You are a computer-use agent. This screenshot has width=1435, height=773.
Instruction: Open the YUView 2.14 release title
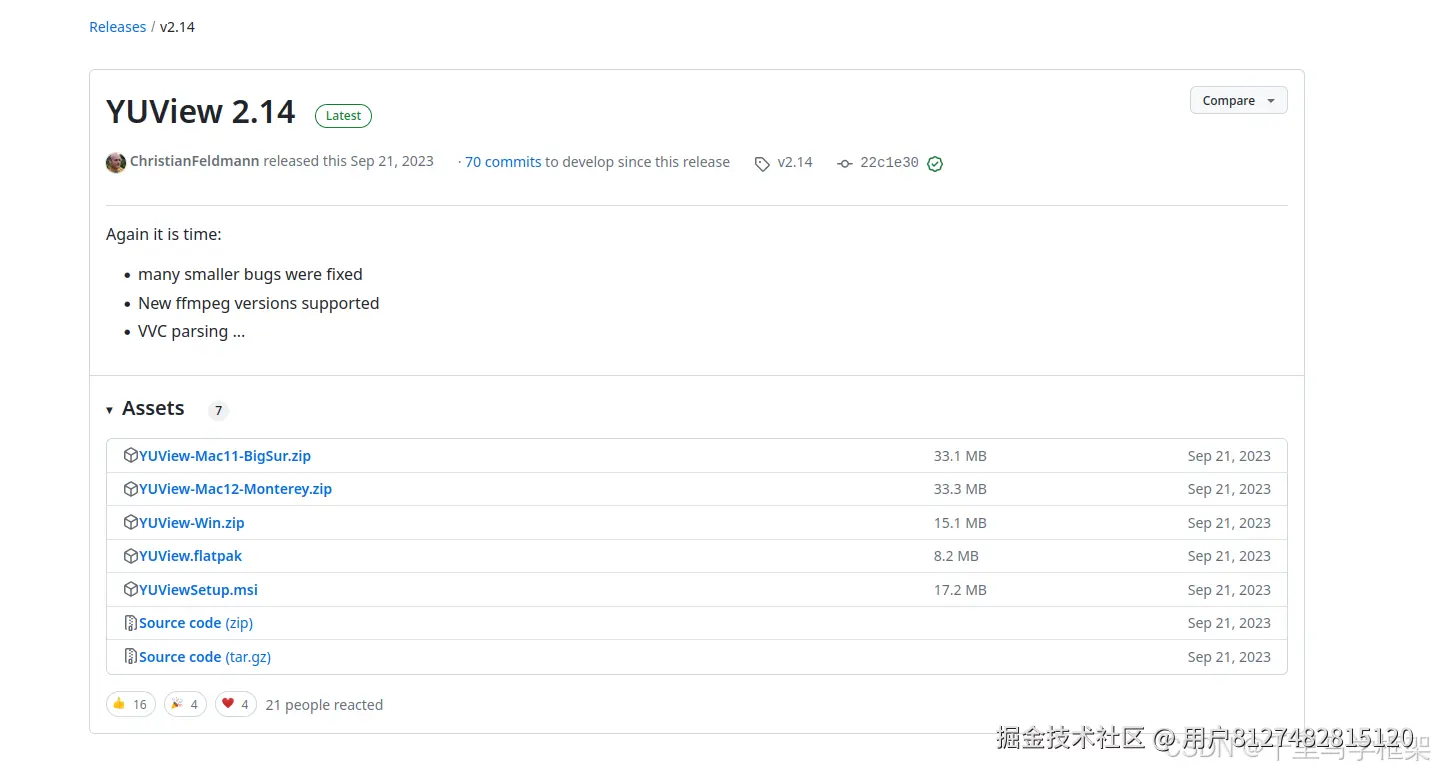pyautogui.click(x=201, y=112)
